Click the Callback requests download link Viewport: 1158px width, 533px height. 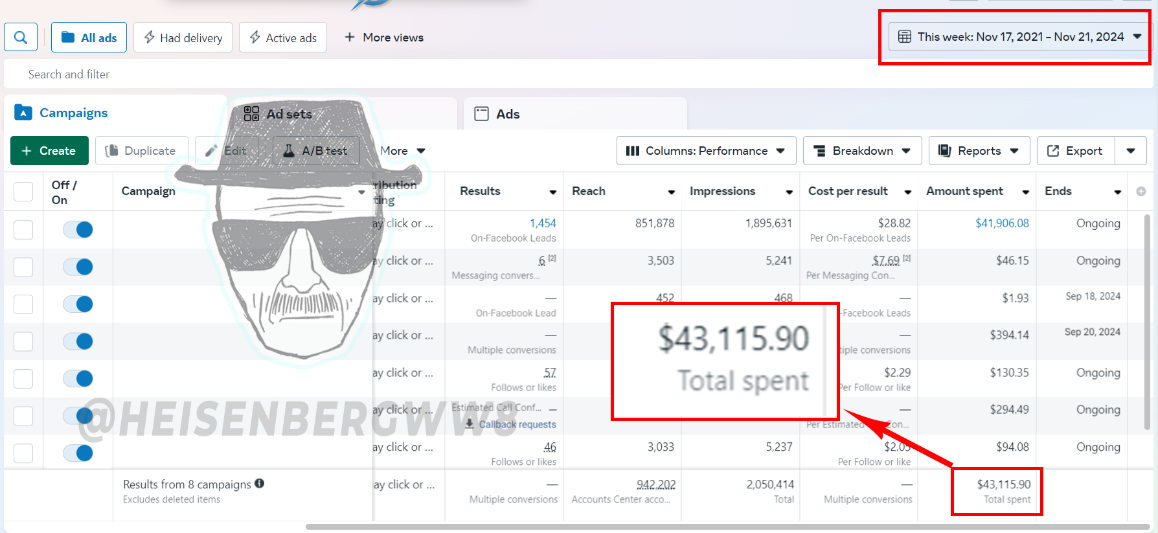coord(510,424)
